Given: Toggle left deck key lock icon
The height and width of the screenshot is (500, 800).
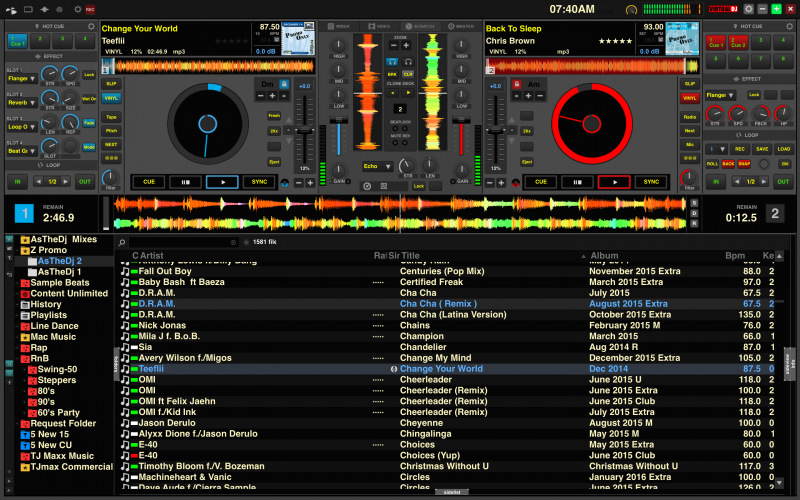Looking at the screenshot, I should pos(284,84).
